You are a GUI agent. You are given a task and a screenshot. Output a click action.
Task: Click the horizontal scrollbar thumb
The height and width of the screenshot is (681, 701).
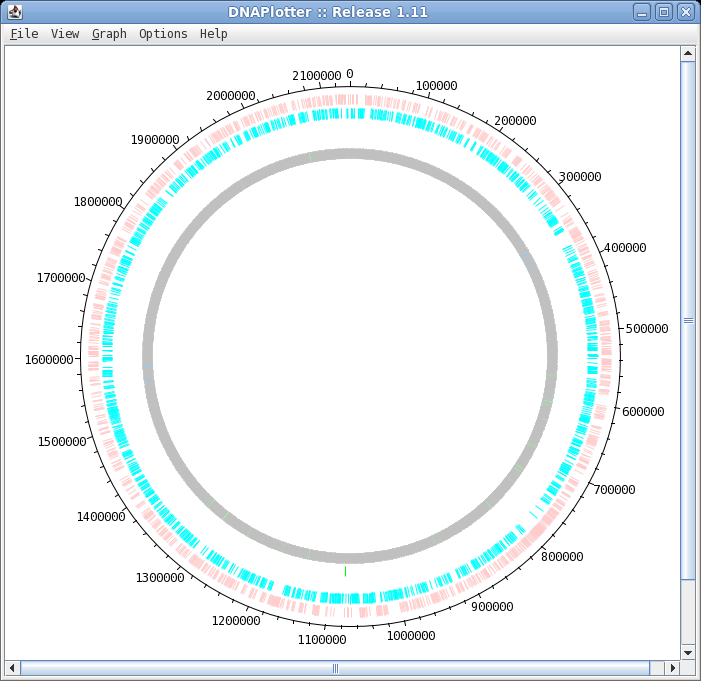coord(335,668)
